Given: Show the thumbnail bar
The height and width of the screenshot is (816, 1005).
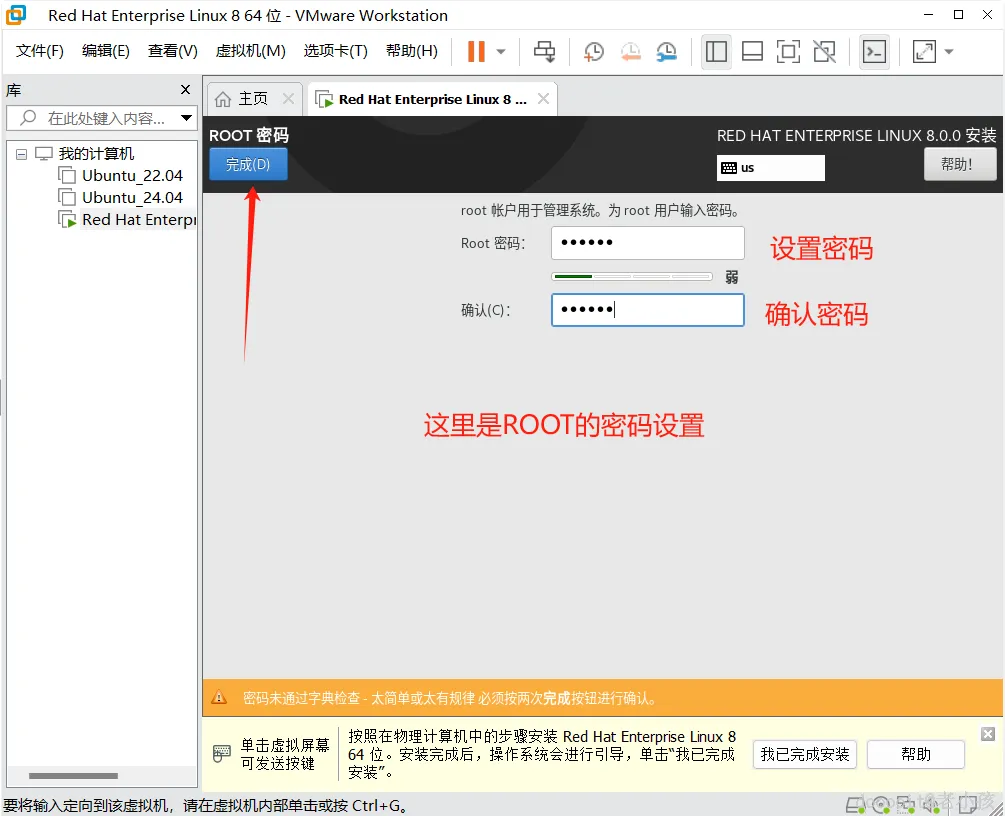Looking at the screenshot, I should [752, 51].
